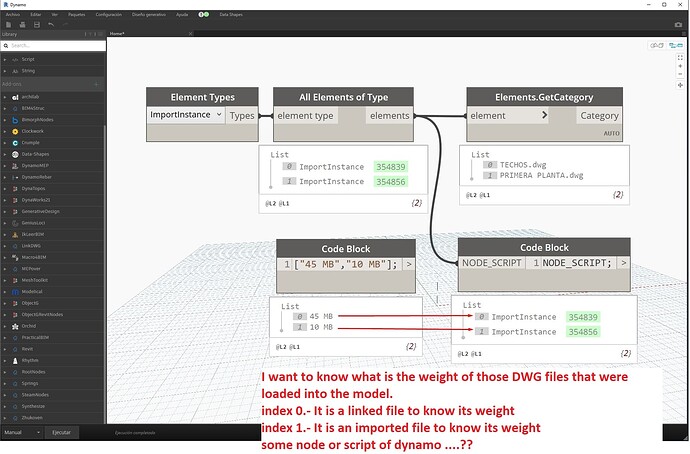Click the IkLeerBIM package icon
The image size is (690, 454).
15,234
